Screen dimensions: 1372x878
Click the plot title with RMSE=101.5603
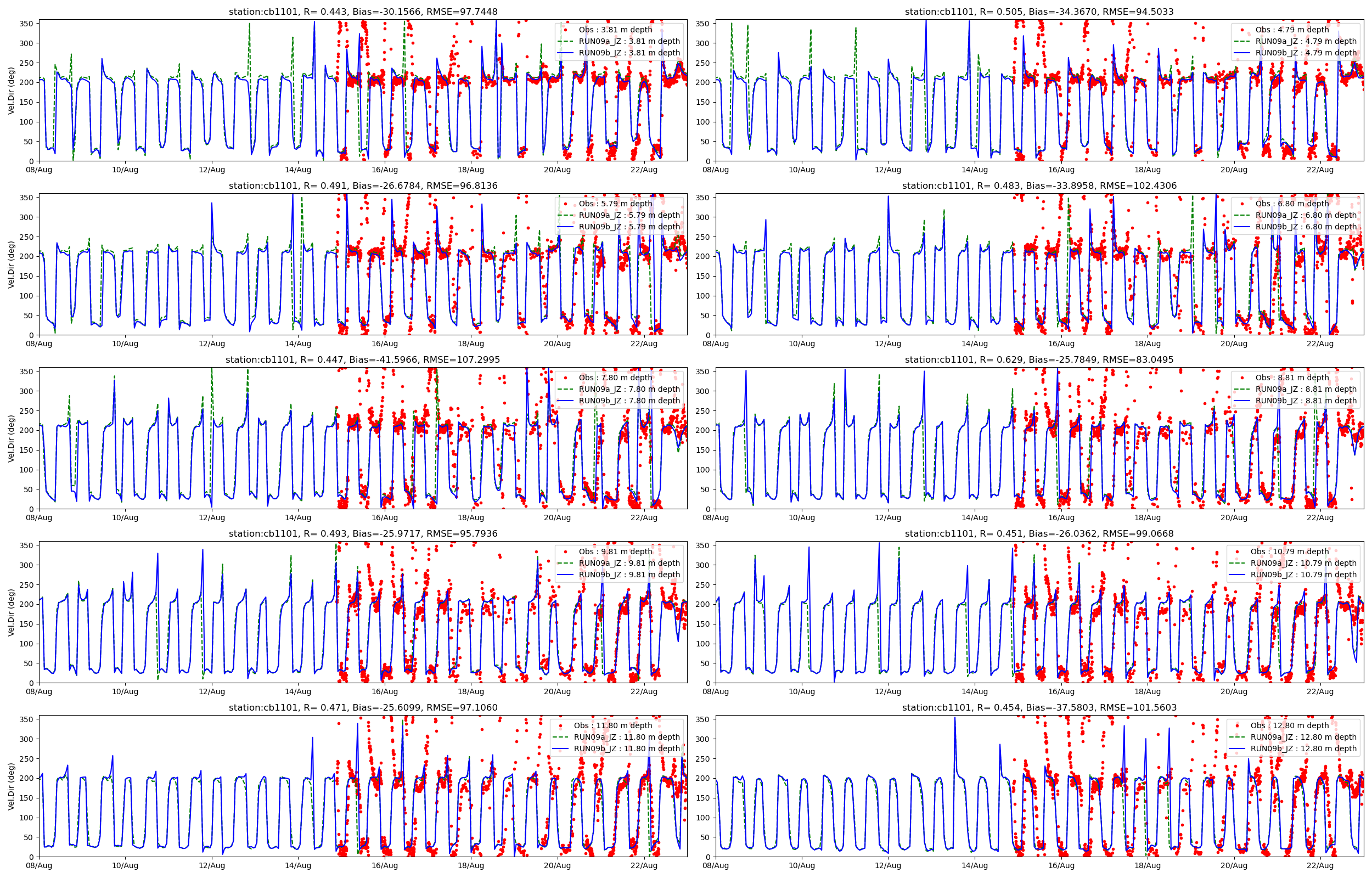[1038, 707]
